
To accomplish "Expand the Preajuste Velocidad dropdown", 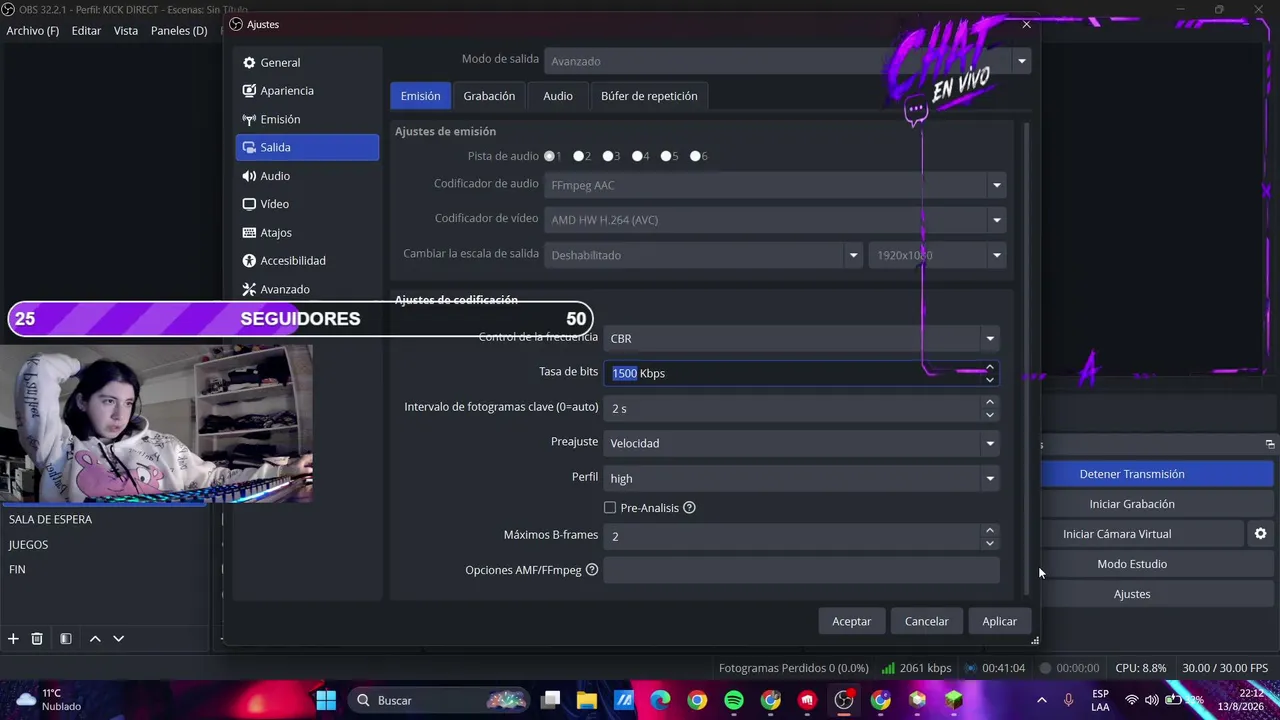I will point(801,443).
